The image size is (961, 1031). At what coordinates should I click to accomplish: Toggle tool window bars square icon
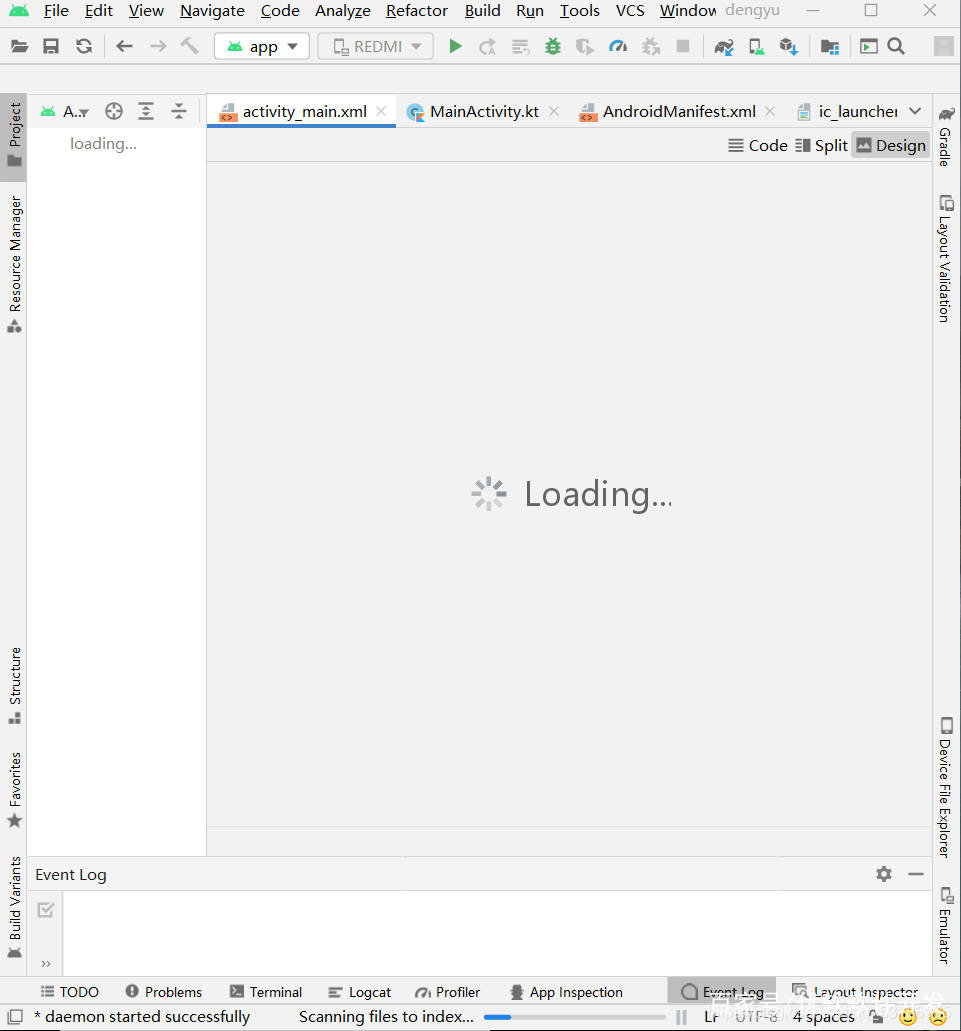15,1017
